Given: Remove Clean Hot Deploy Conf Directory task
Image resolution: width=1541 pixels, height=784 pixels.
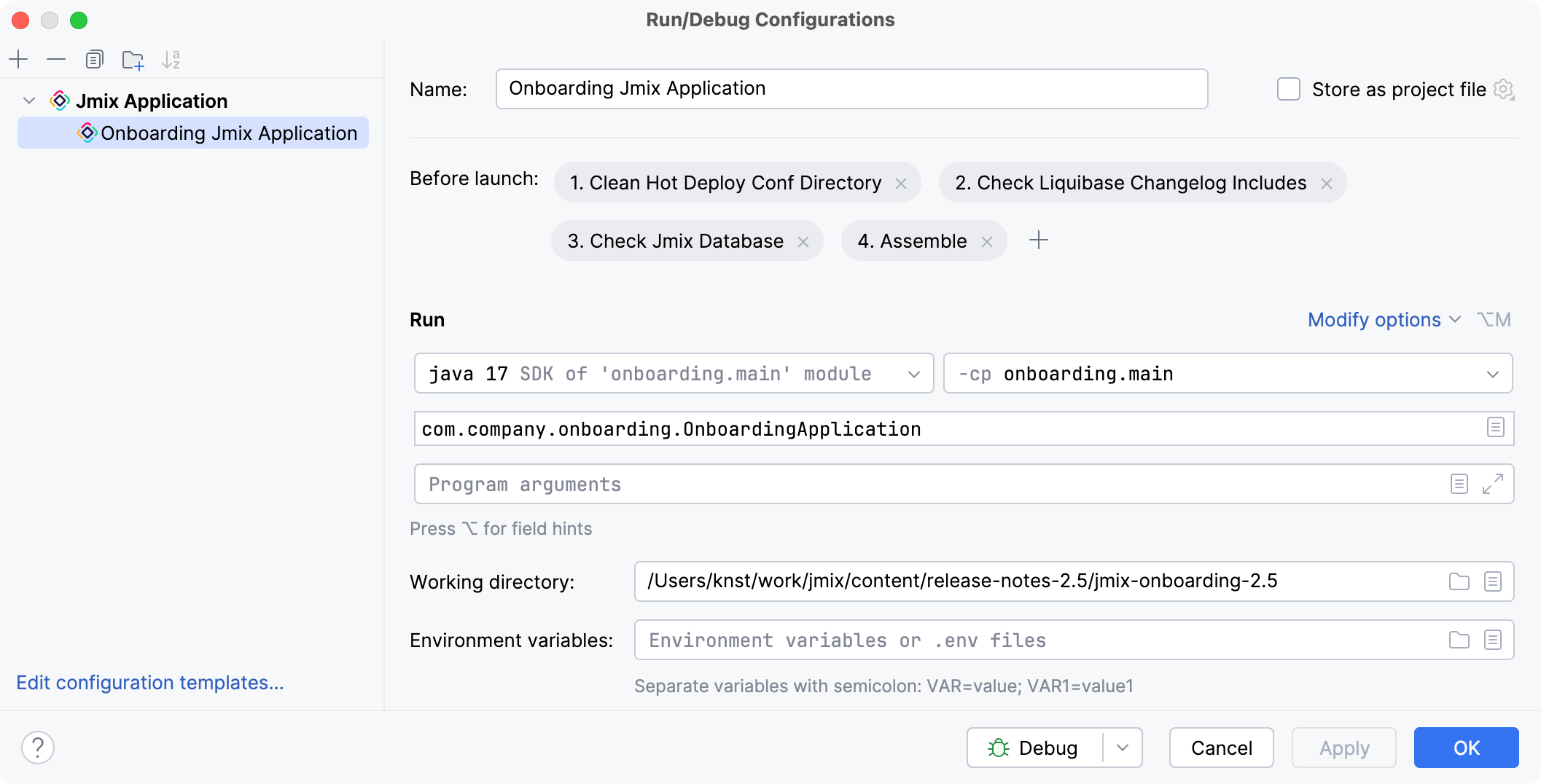Looking at the screenshot, I should coord(901,184).
